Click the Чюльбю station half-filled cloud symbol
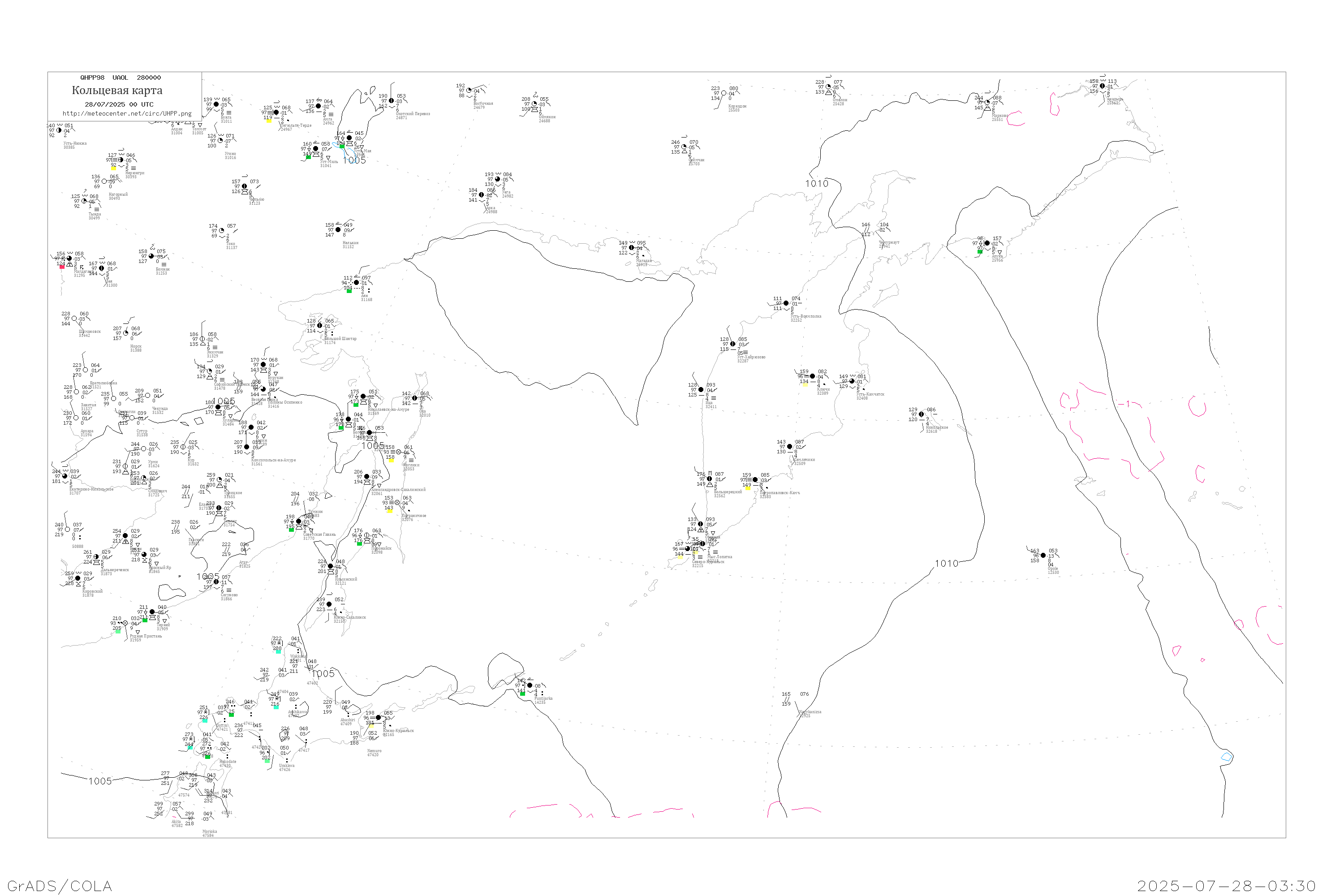The height and width of the screenshot is (896, 1344). point(245,186)
